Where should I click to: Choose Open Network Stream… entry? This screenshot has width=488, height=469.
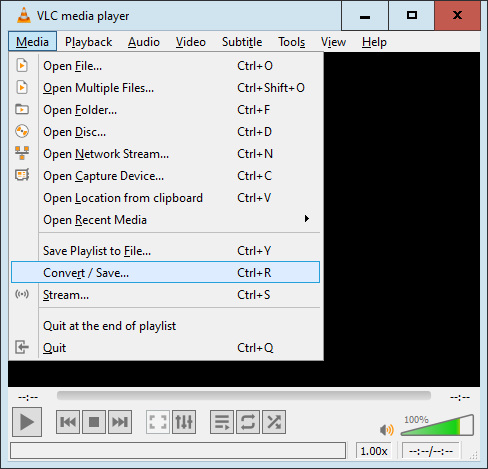pyautogui.click(x=165, y=154)
